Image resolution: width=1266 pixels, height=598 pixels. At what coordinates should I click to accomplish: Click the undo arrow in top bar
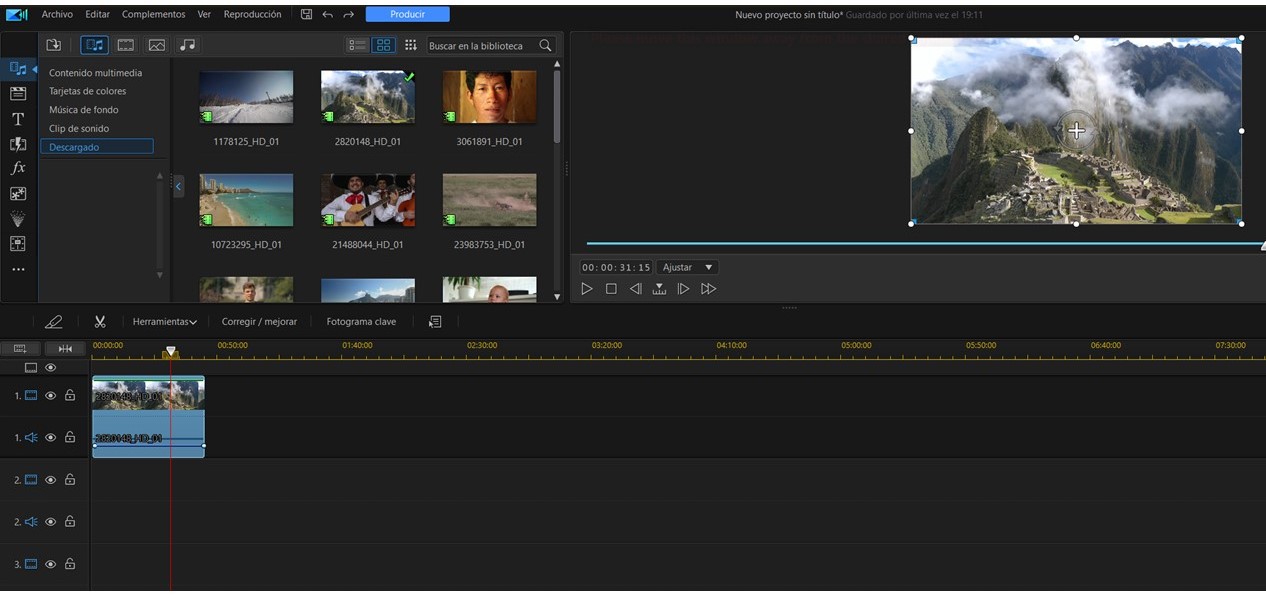click(x=327, y=15)
